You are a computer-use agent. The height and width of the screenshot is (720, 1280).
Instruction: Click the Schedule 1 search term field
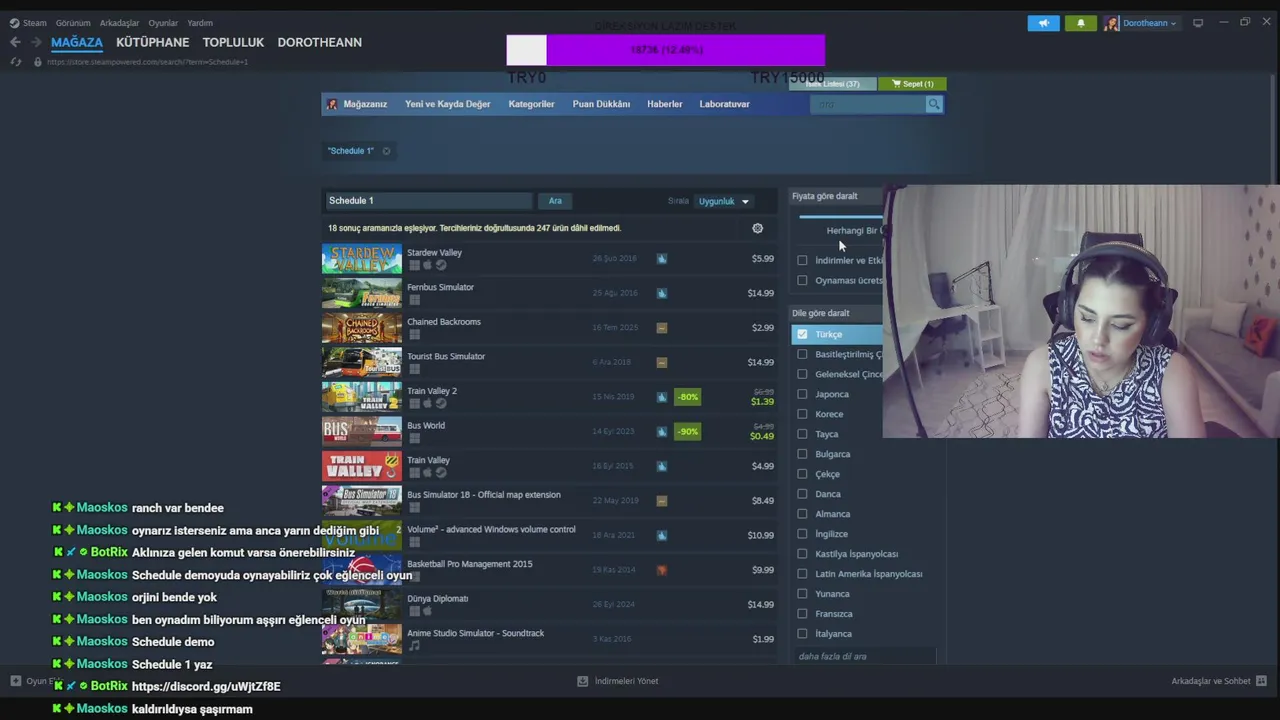[427, 201]
